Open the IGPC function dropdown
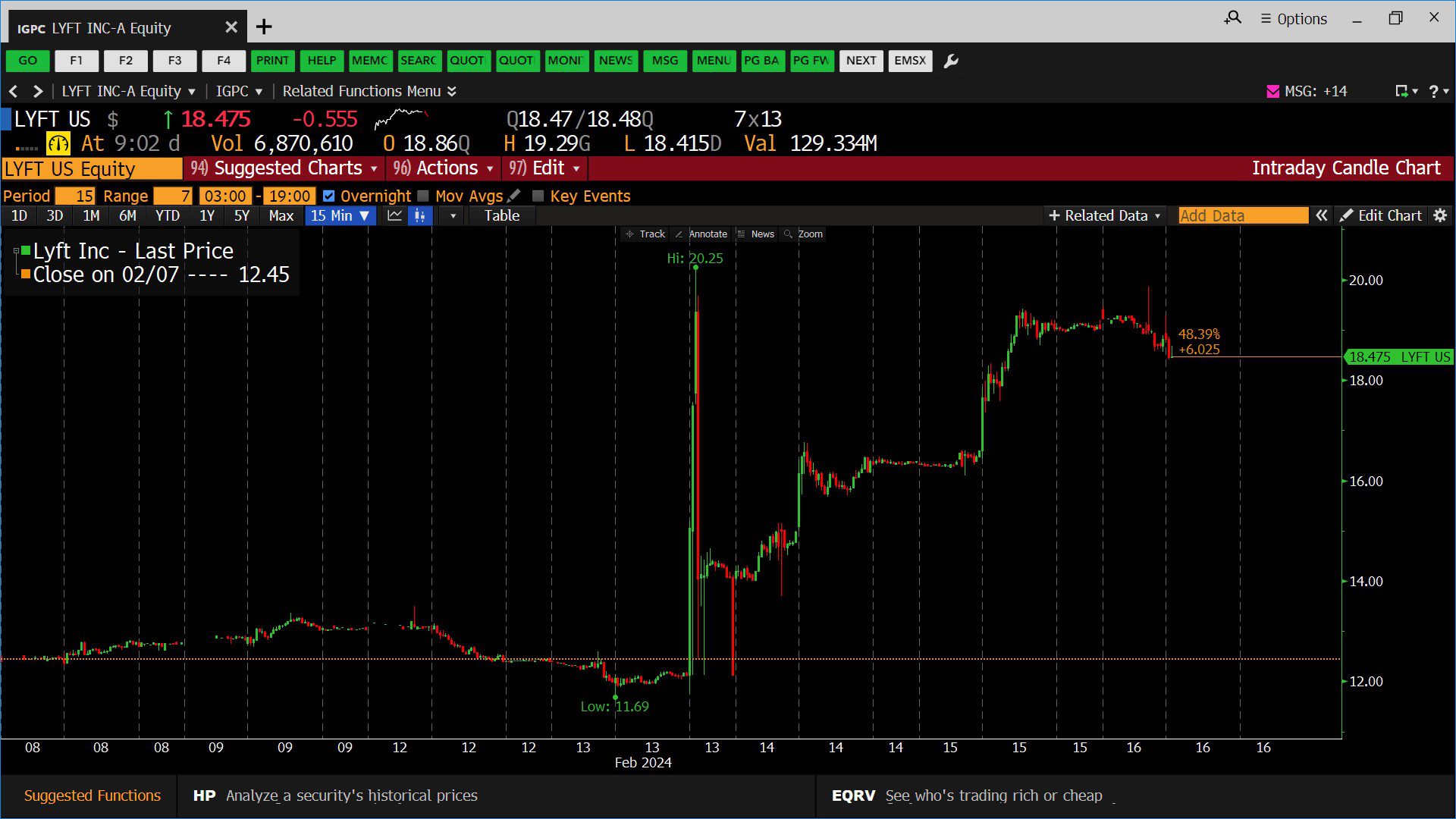The width and height of the screenshot is (1456, 819). pos(239,91)
